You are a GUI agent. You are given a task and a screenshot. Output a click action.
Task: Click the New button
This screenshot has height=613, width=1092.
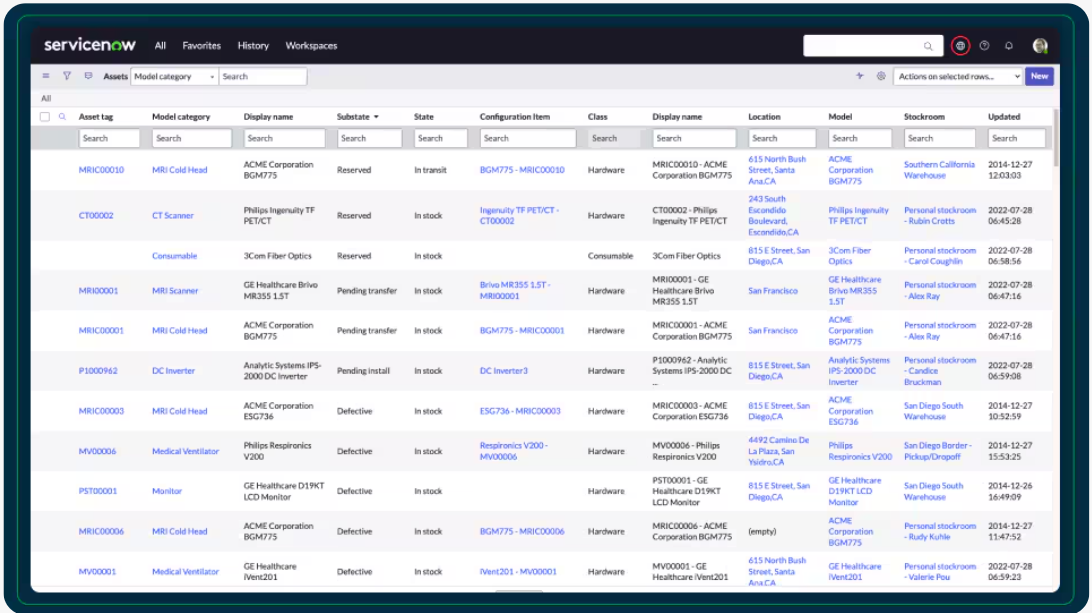tap(1039, 77)
